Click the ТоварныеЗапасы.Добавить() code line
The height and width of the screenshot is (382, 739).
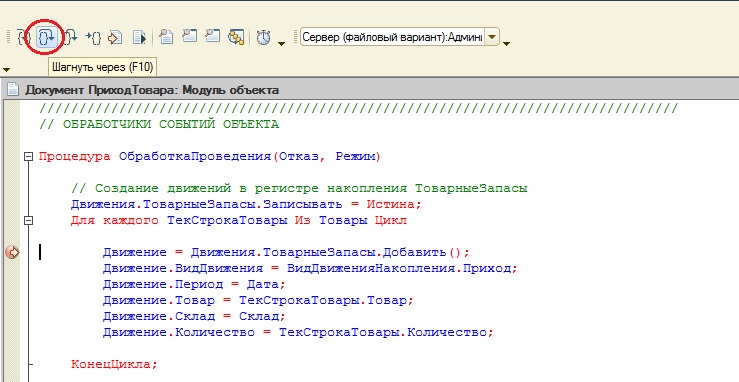point(286,252)
